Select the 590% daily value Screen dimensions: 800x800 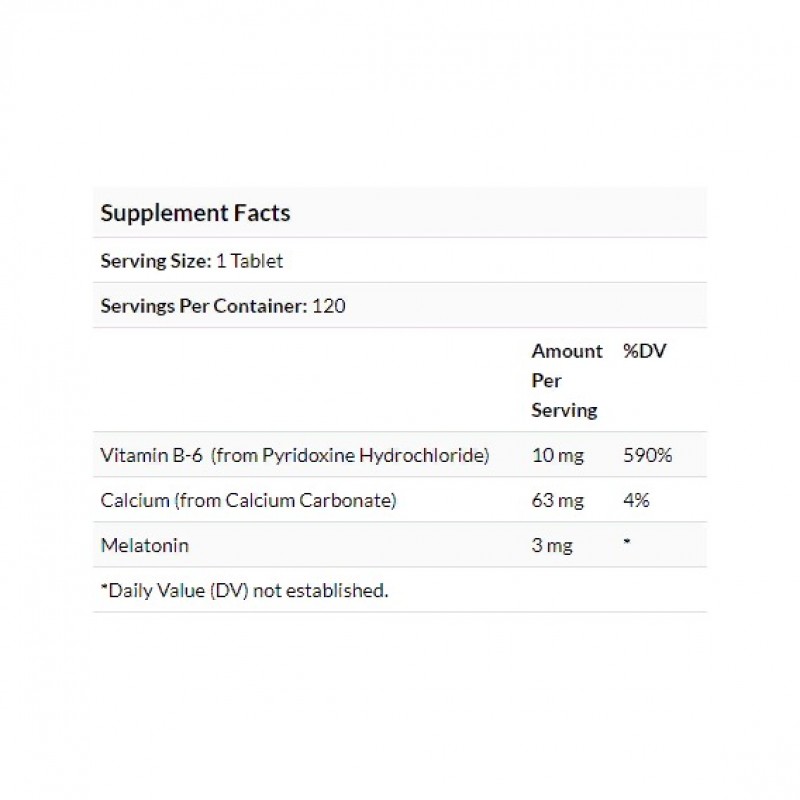[647, 455]
